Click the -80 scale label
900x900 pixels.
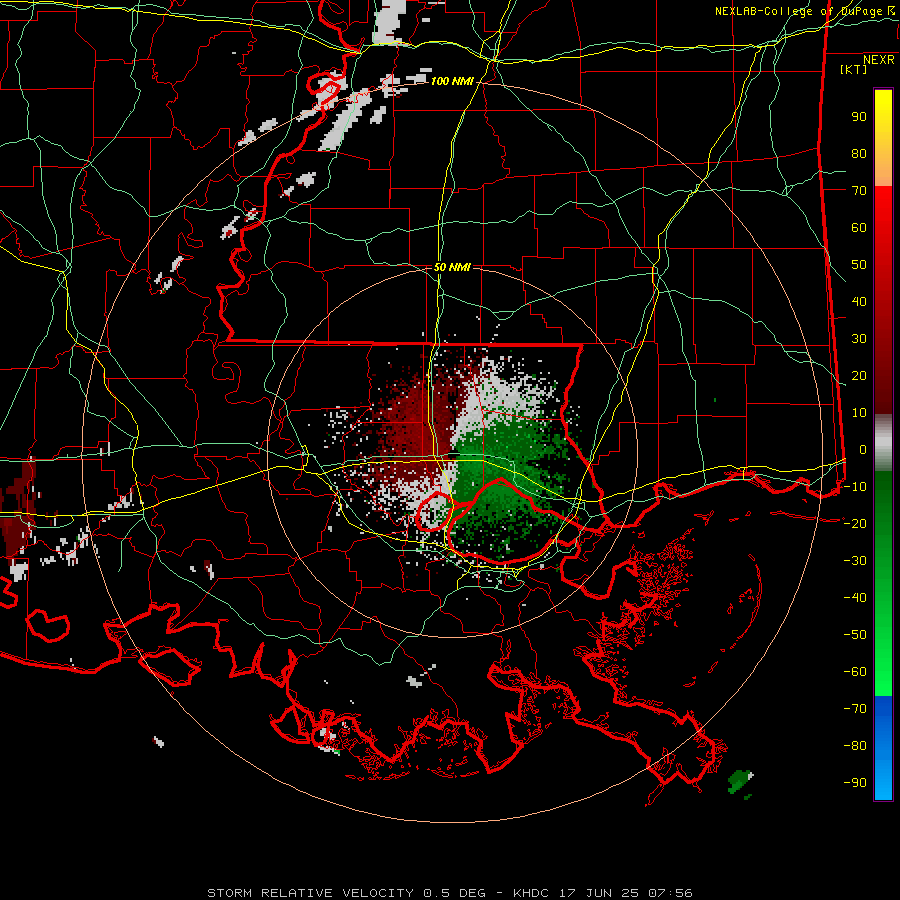tap(855, 746)
